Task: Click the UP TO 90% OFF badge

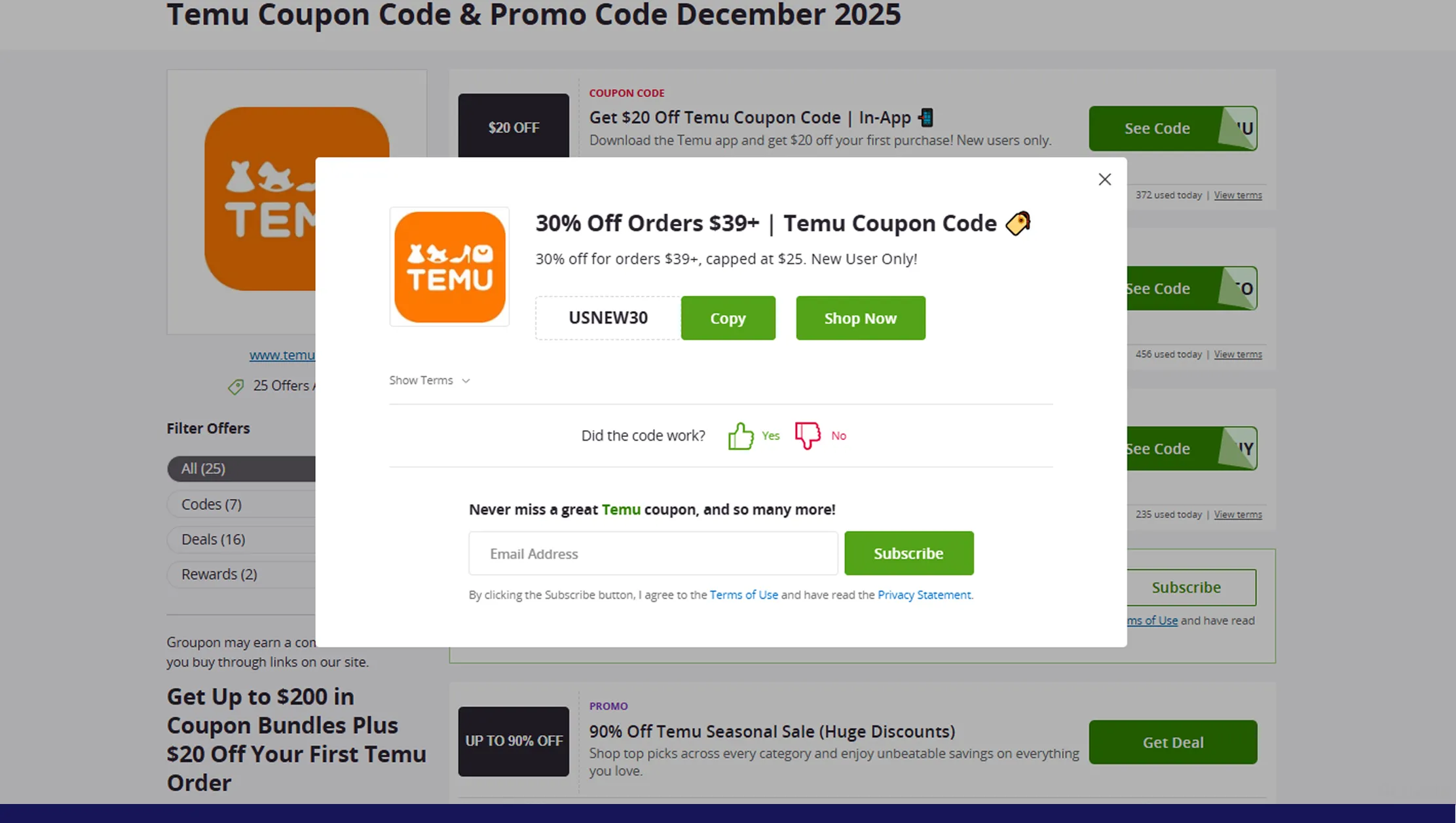Action: pos(513,741)
